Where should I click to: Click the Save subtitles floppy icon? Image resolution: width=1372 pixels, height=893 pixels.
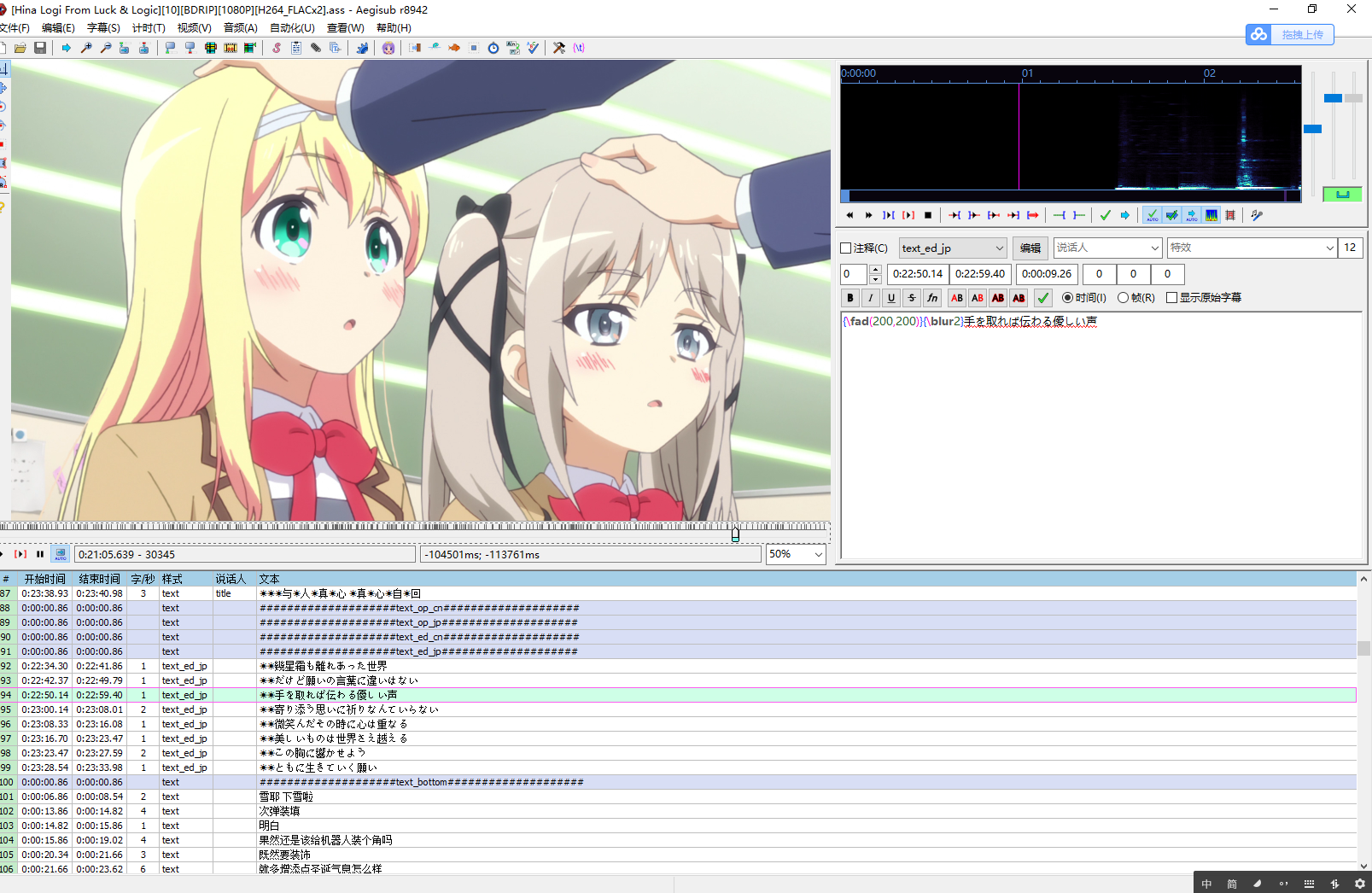[40, 48]
